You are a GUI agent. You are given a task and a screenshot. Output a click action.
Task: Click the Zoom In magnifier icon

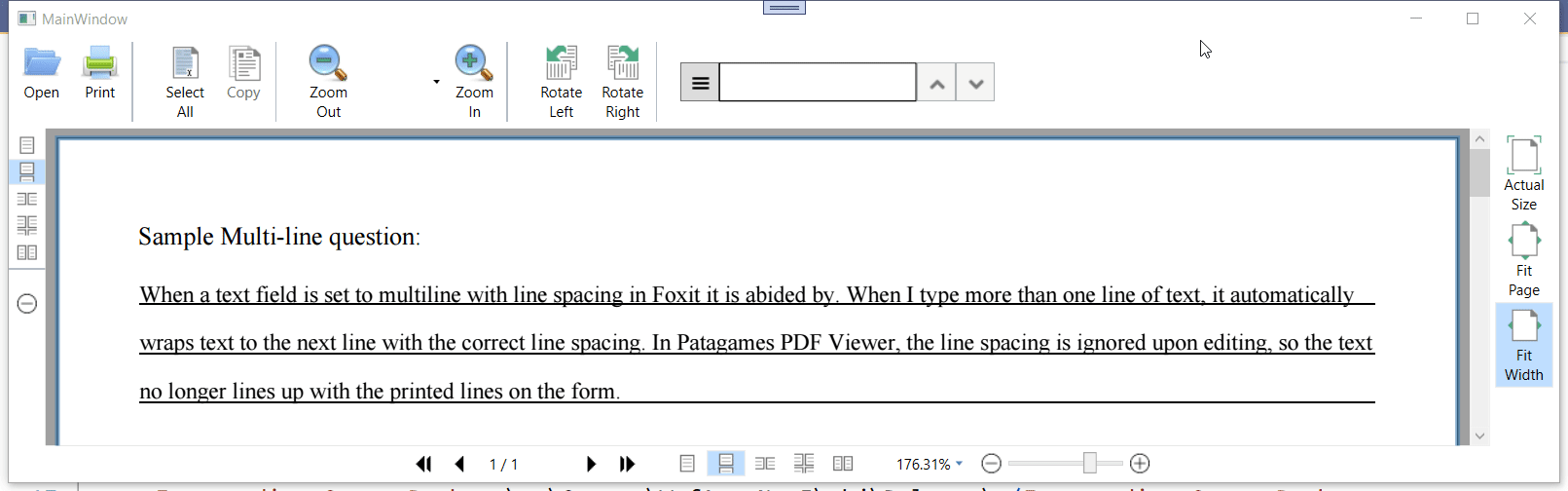pos(473,62)
